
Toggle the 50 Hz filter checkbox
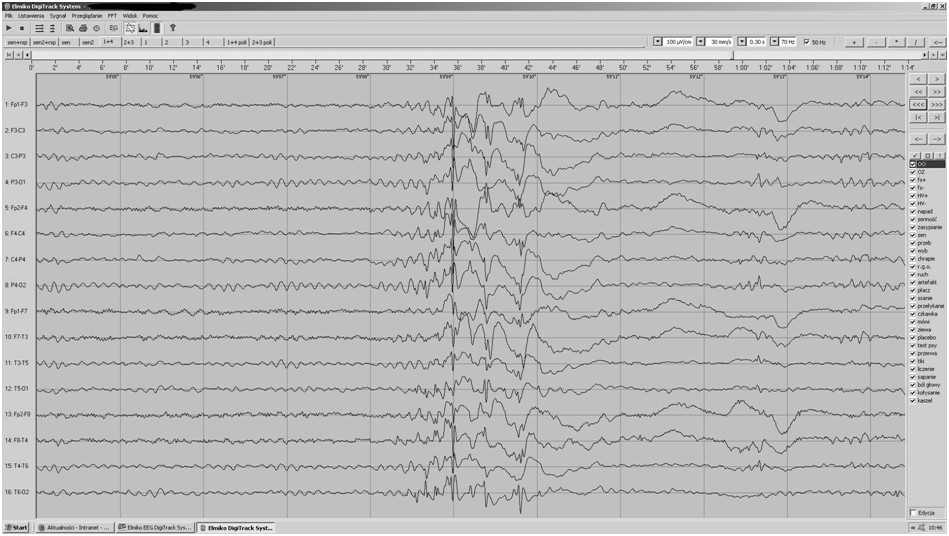click(x=806, y=42)
